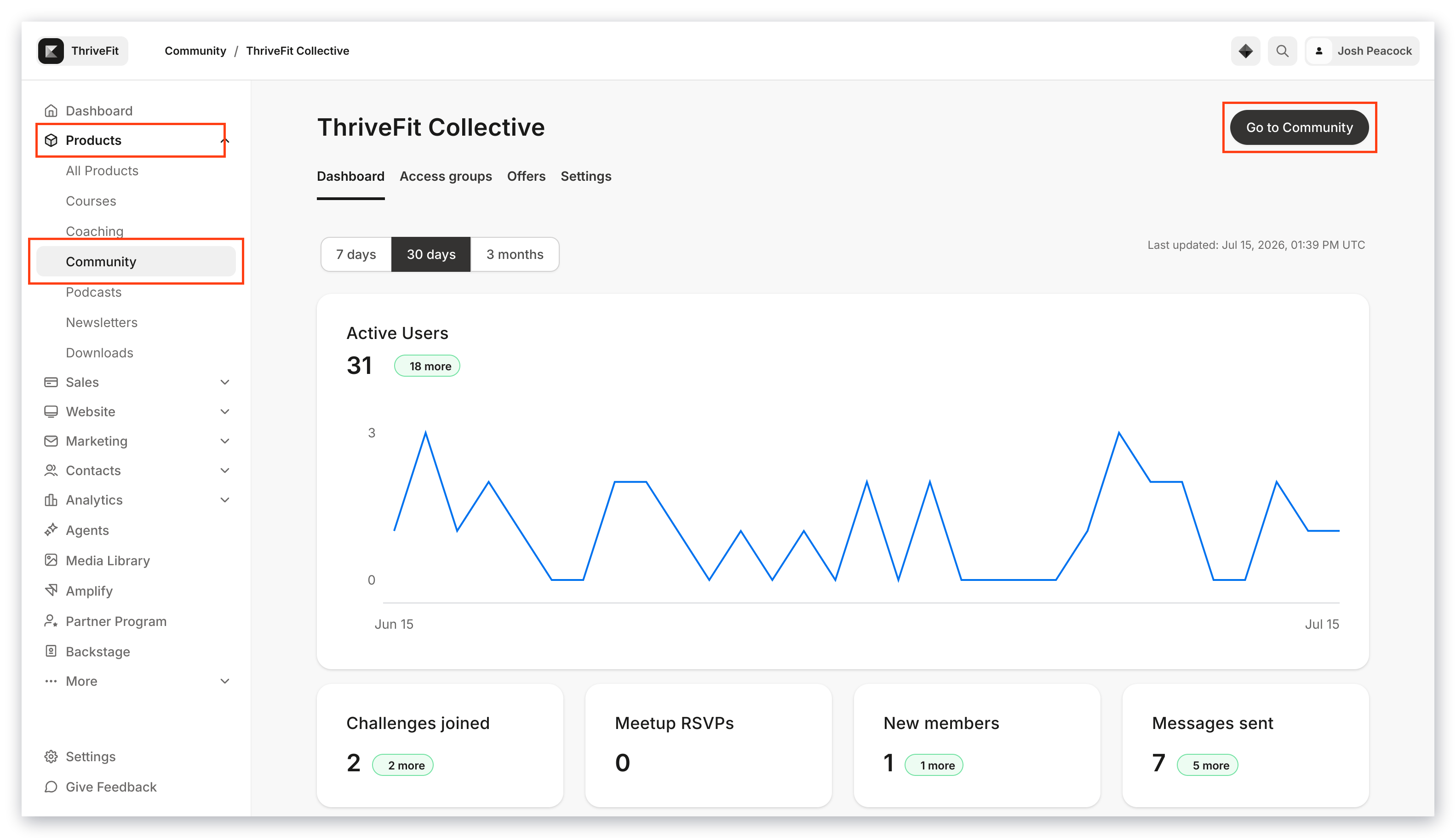The width and height of the screenshot is (1456, 838).
Task: Click the Community breadcrumb link
Action: pyautogui.click(x=195, y=51)
